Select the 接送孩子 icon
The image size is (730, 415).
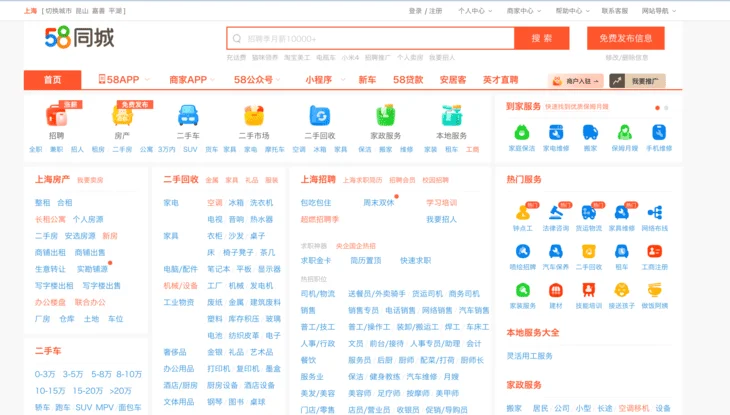click(x=622, y=290)
